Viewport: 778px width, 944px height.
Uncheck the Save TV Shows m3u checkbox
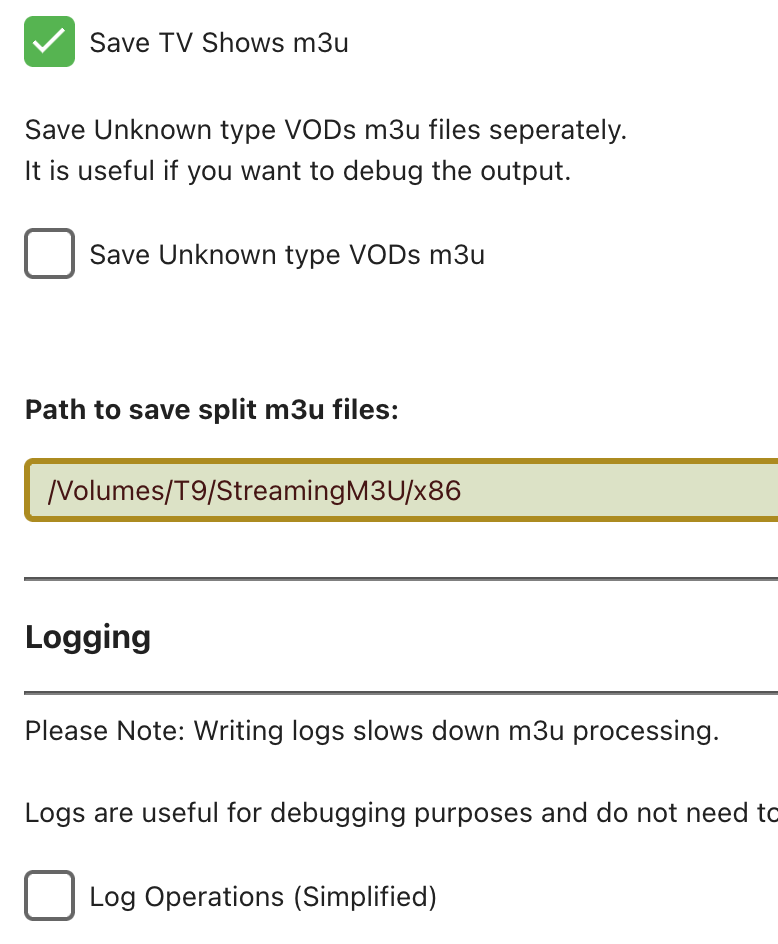click(49, 42)
